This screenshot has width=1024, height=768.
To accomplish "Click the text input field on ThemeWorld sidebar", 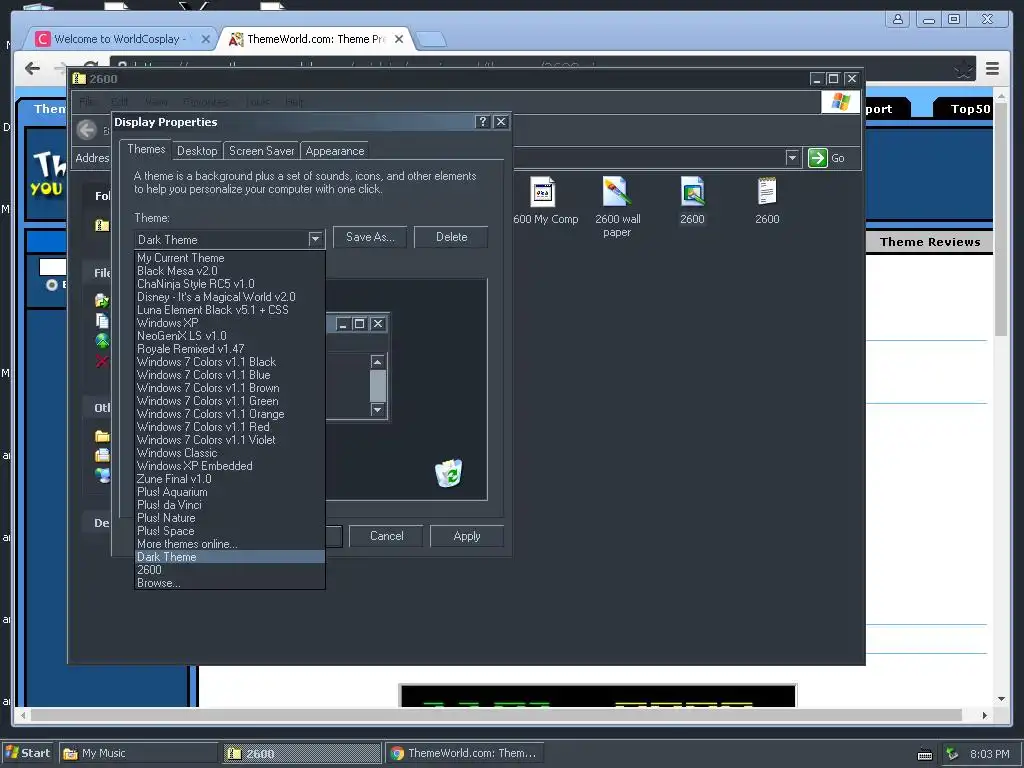I will (x=53, y=266).
